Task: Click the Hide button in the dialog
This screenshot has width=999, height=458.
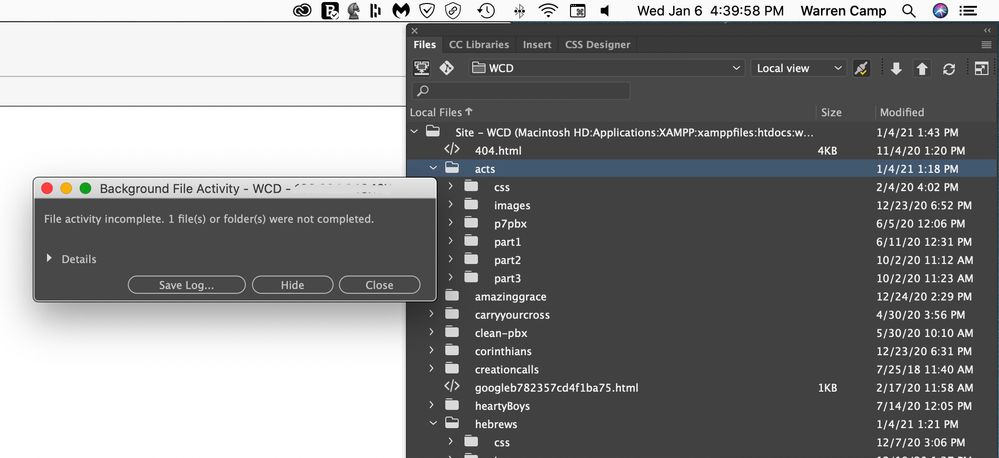Action: tap(292, 285)
